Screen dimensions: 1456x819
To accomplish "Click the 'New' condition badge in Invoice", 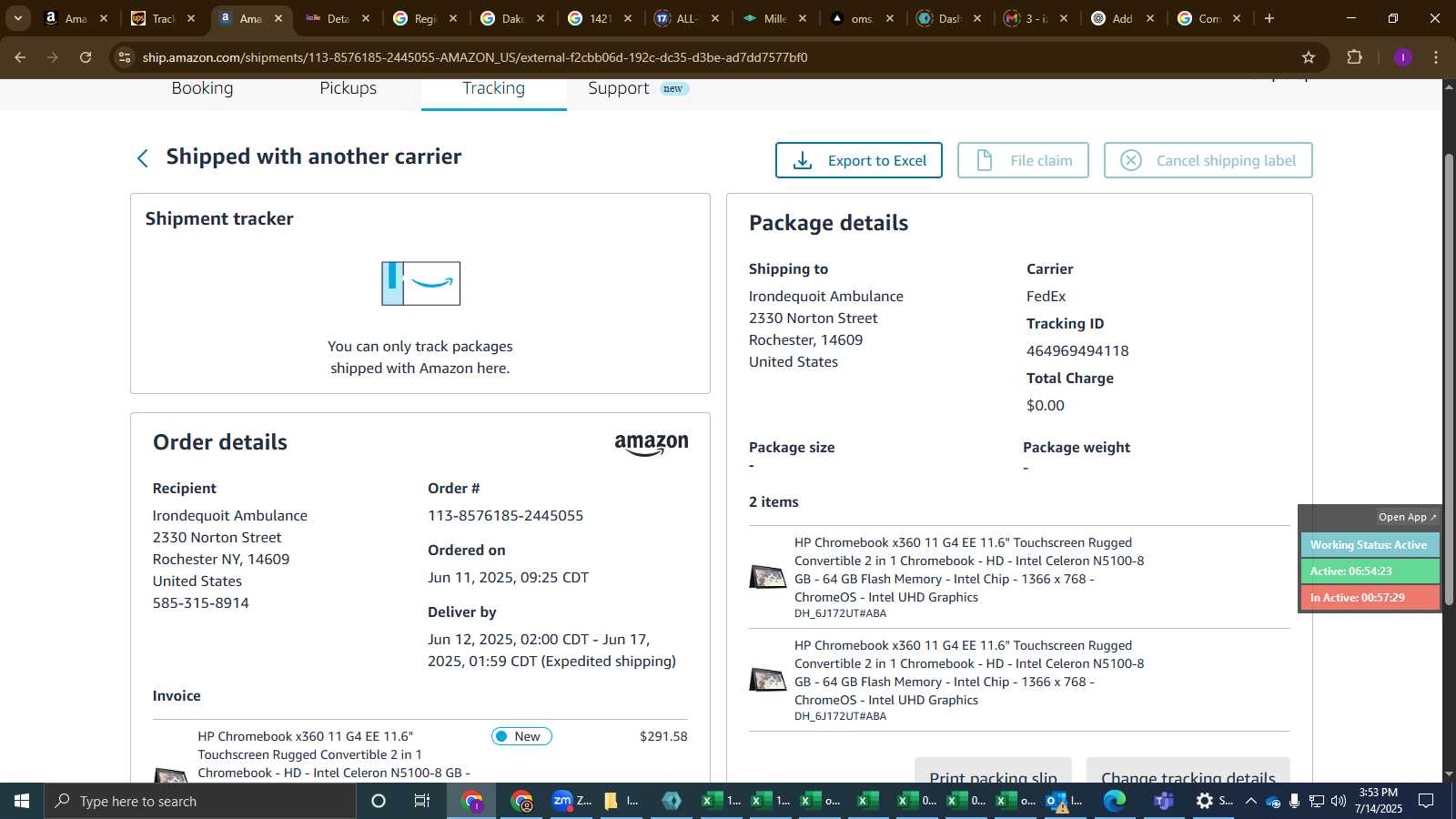I will (x=521, y=736).
